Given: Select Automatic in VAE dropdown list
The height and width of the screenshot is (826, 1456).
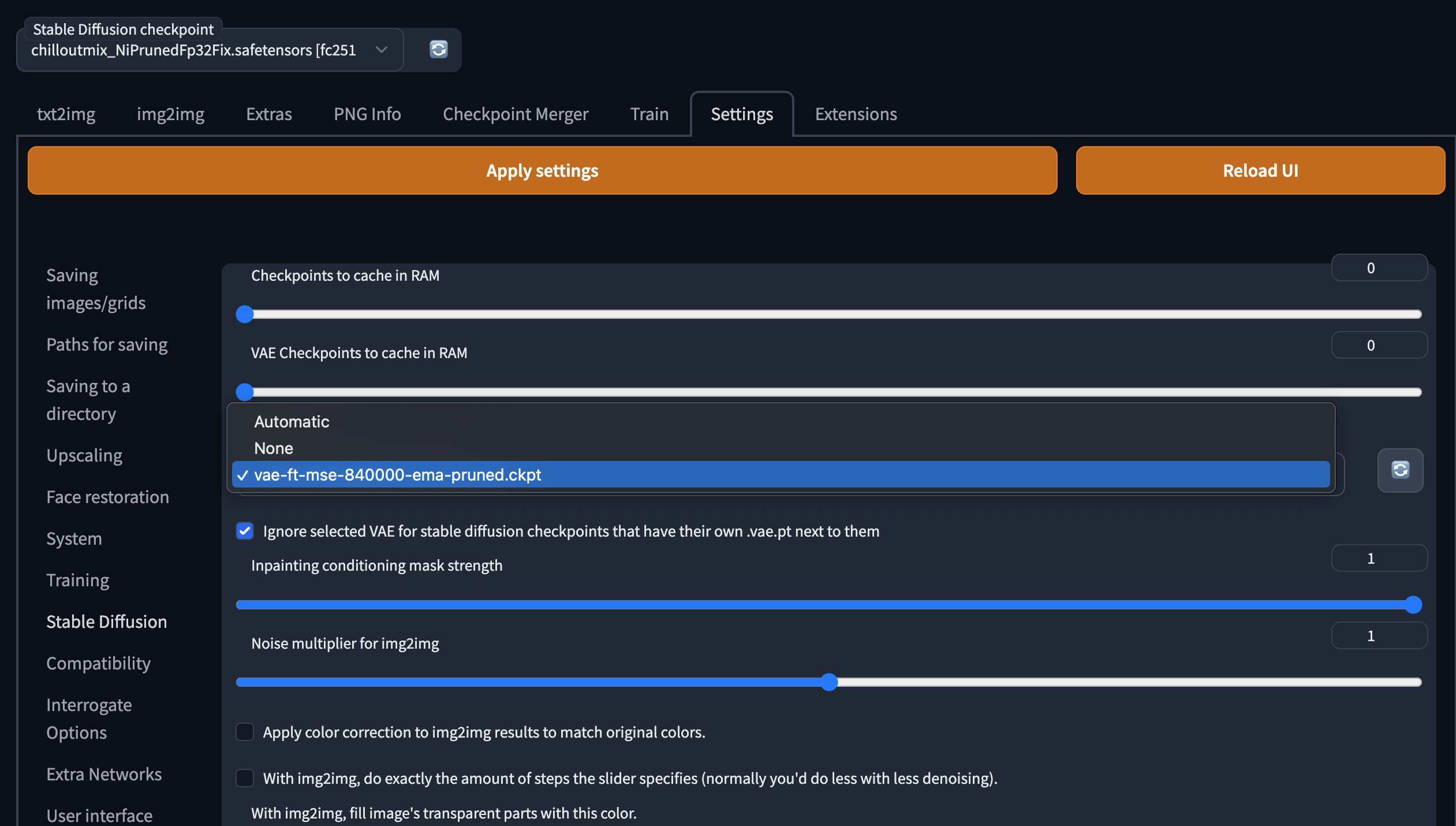Looking at the screenshot, I should click(x=292, y=422).
